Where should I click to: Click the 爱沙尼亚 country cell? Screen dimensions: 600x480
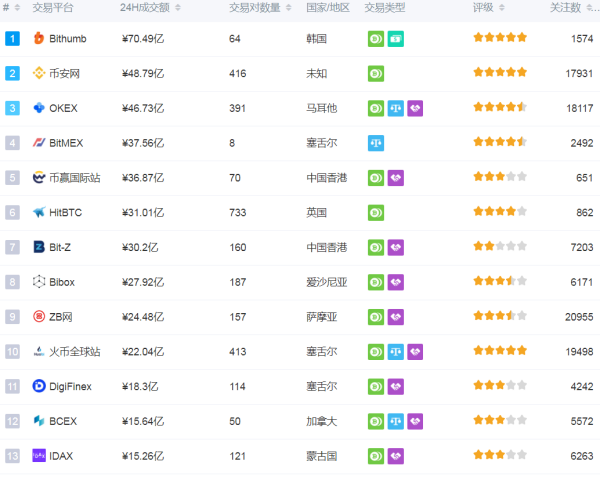click(x=327, y=282)
